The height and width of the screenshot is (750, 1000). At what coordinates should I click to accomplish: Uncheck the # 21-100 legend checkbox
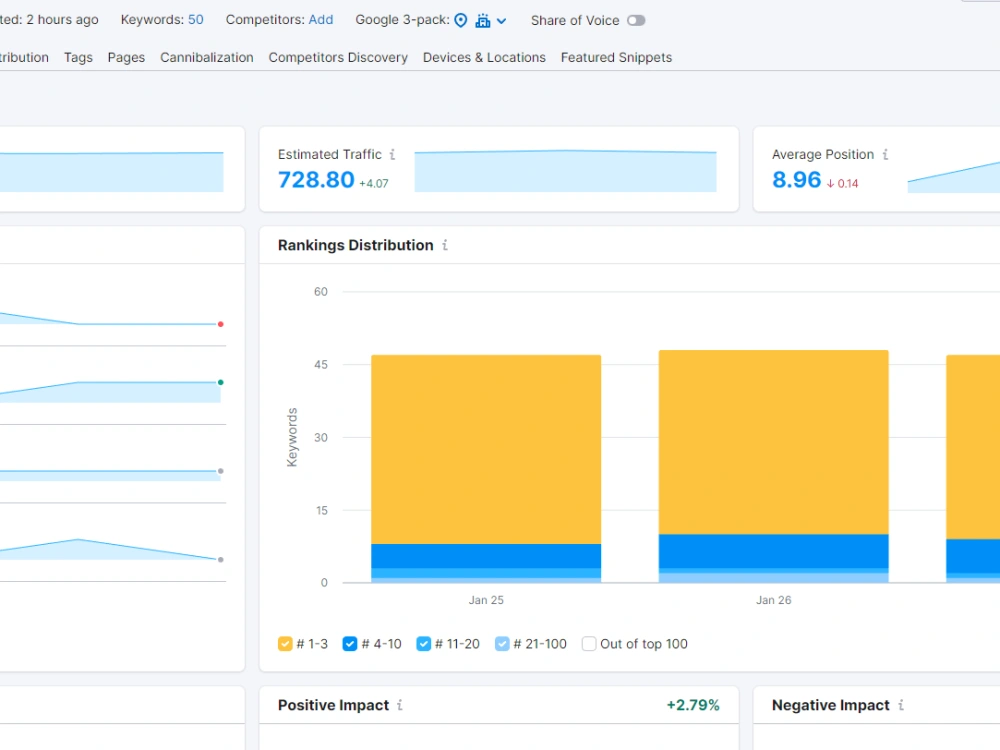502,643
